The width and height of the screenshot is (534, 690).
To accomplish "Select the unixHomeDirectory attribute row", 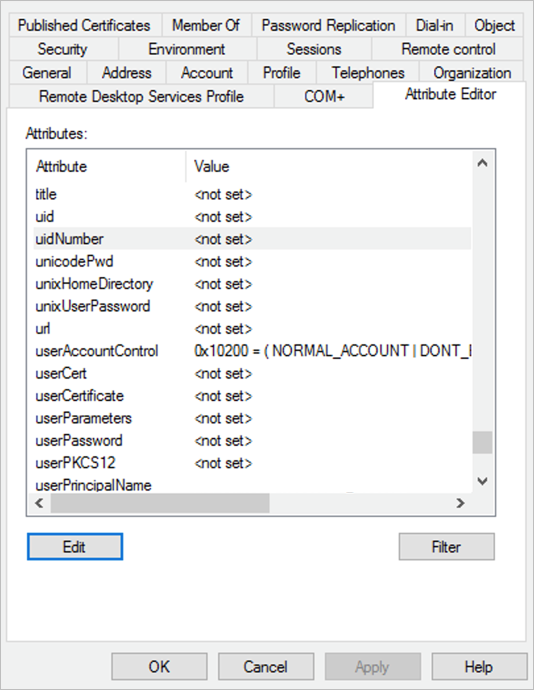I will pyautogui.click(x=252, y=284).
